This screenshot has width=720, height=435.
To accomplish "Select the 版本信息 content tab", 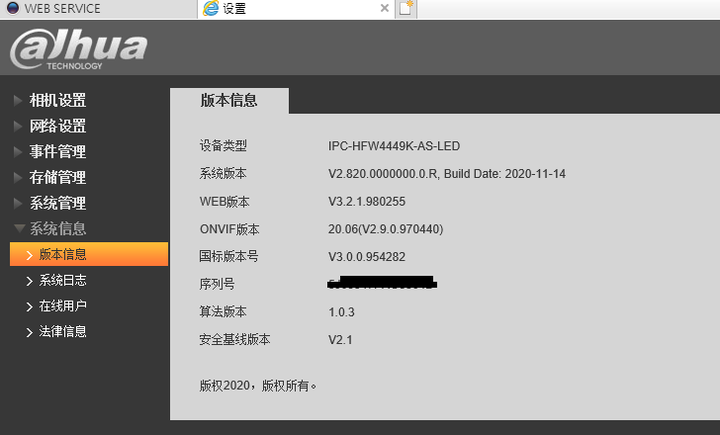I will point(229,101).
